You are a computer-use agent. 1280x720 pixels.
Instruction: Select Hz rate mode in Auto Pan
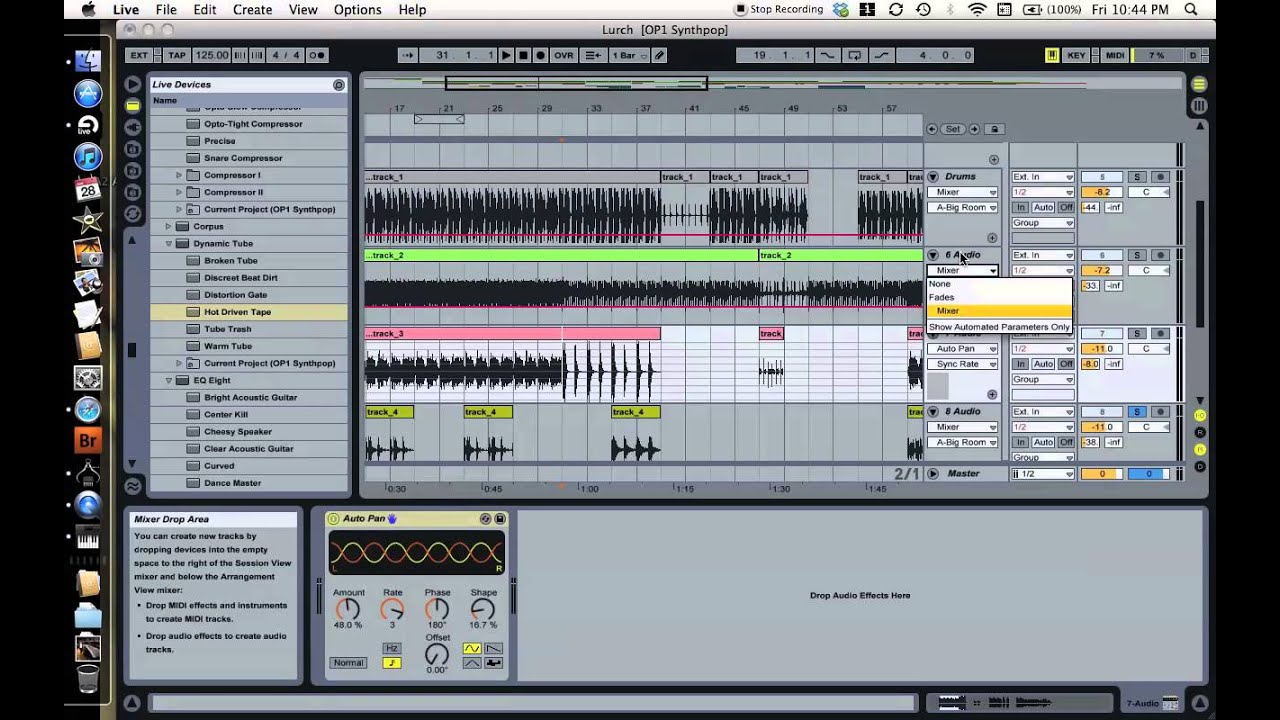coord(392,649)
